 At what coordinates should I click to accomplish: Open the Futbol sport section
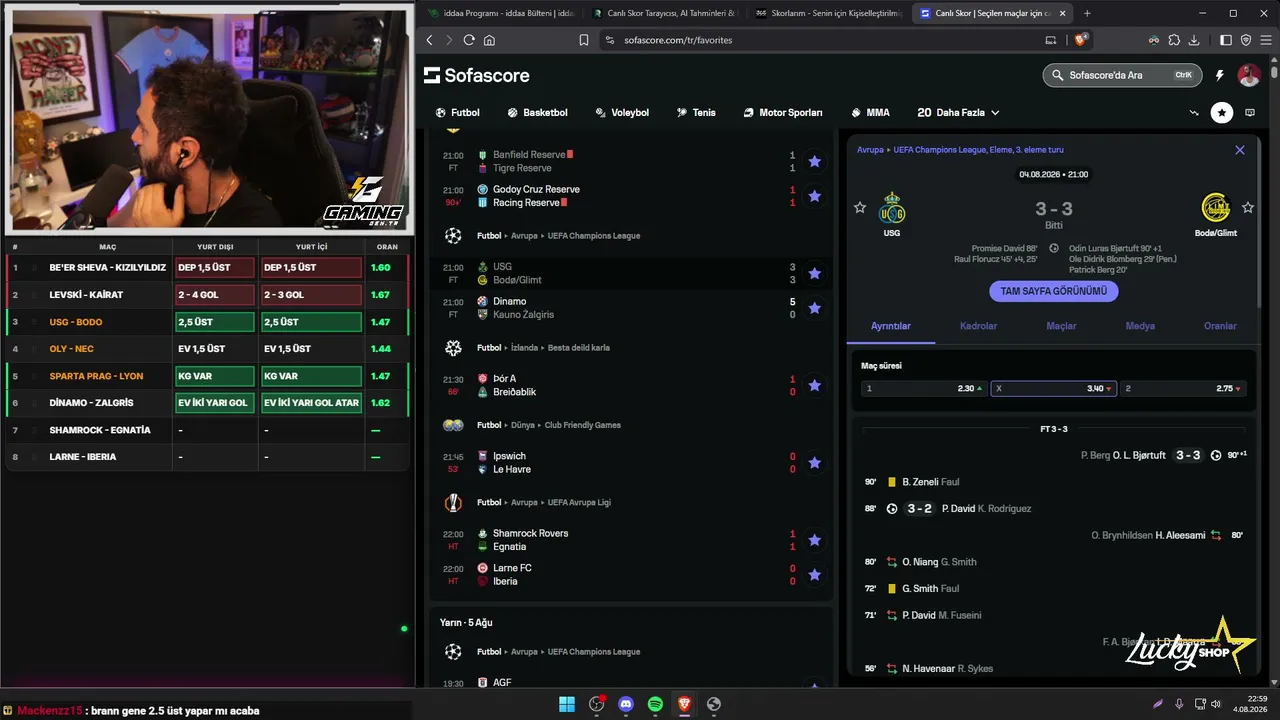click(458, 113)
